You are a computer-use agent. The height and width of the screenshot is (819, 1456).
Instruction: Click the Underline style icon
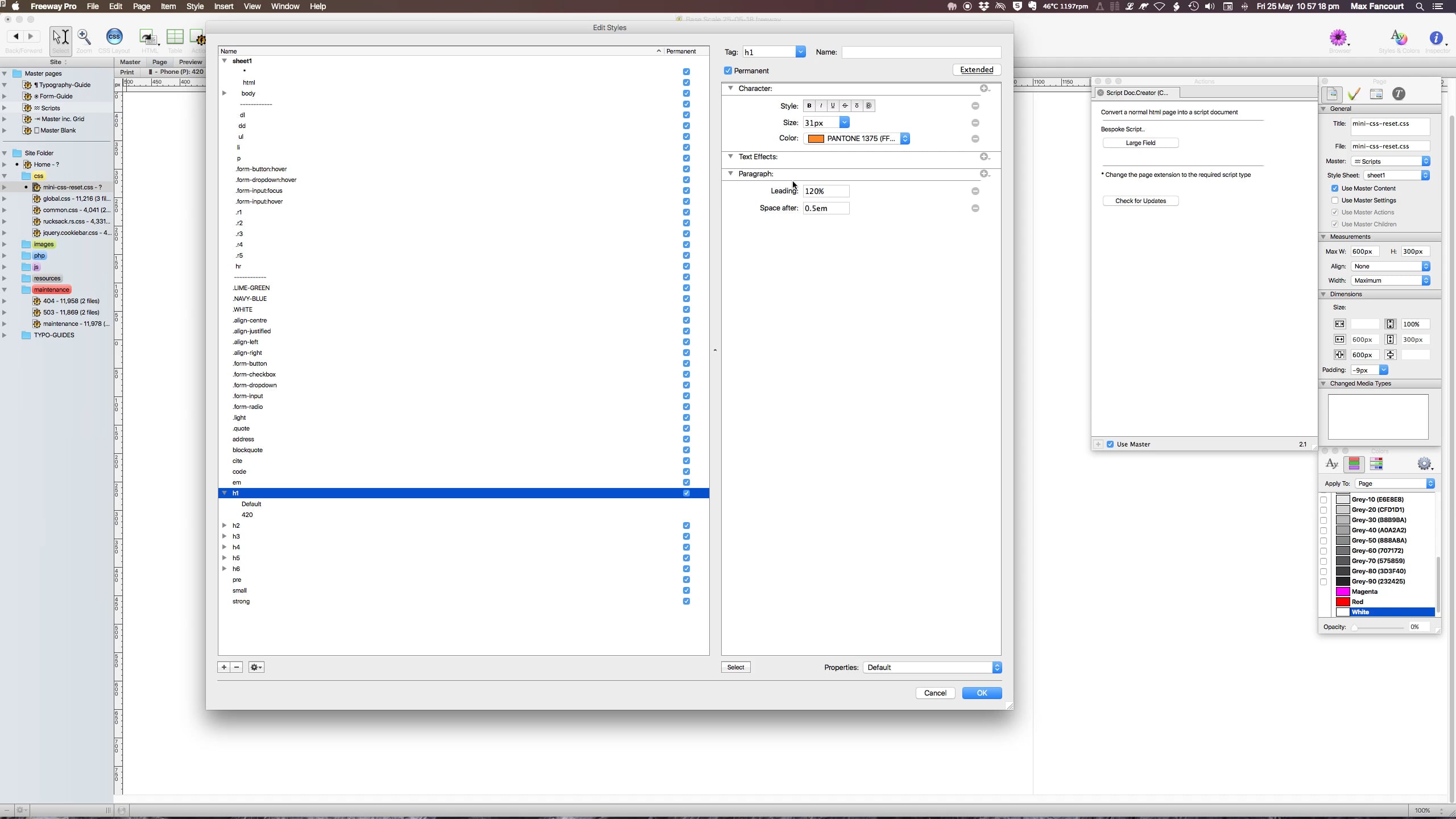(833, 106)
